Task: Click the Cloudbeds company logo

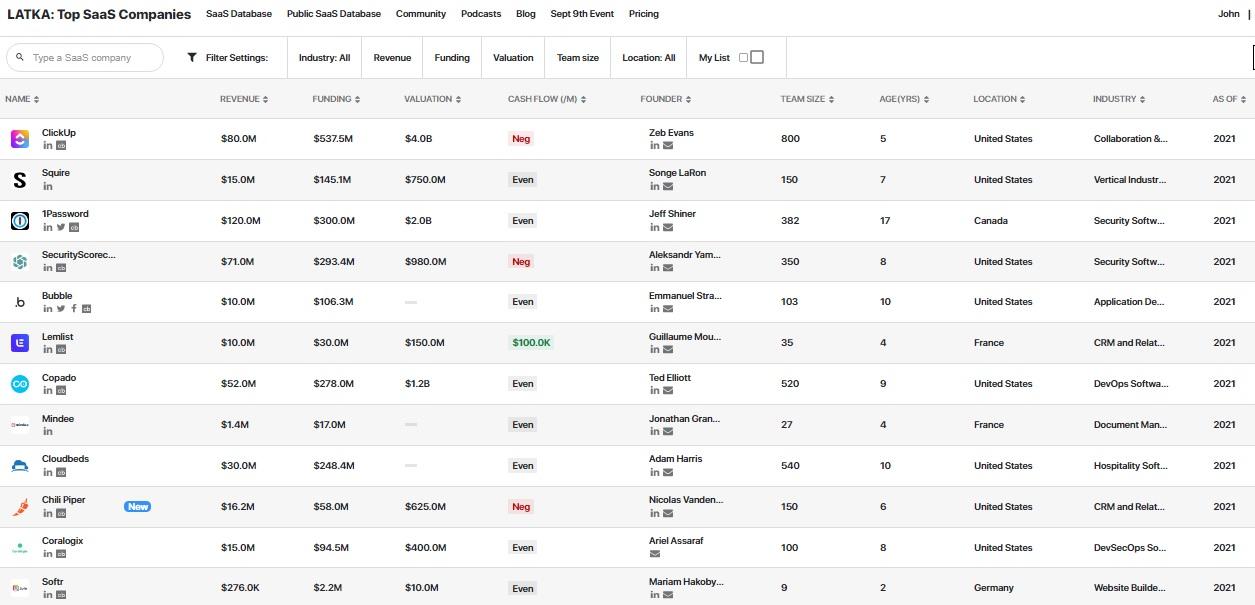Action: click(20, 466)
